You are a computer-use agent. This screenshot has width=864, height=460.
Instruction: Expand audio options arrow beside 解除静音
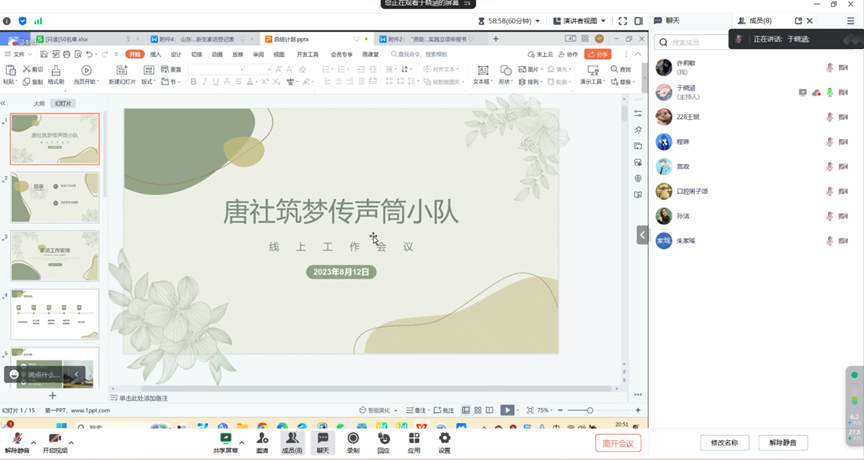(34, 442)
